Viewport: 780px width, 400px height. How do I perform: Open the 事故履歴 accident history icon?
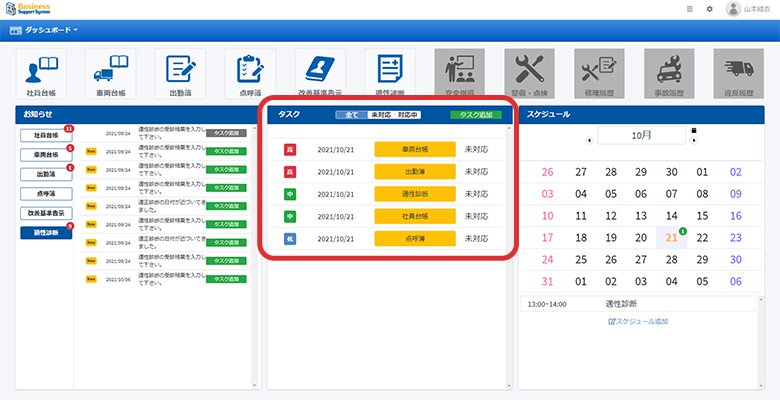(x=669, y=72)
